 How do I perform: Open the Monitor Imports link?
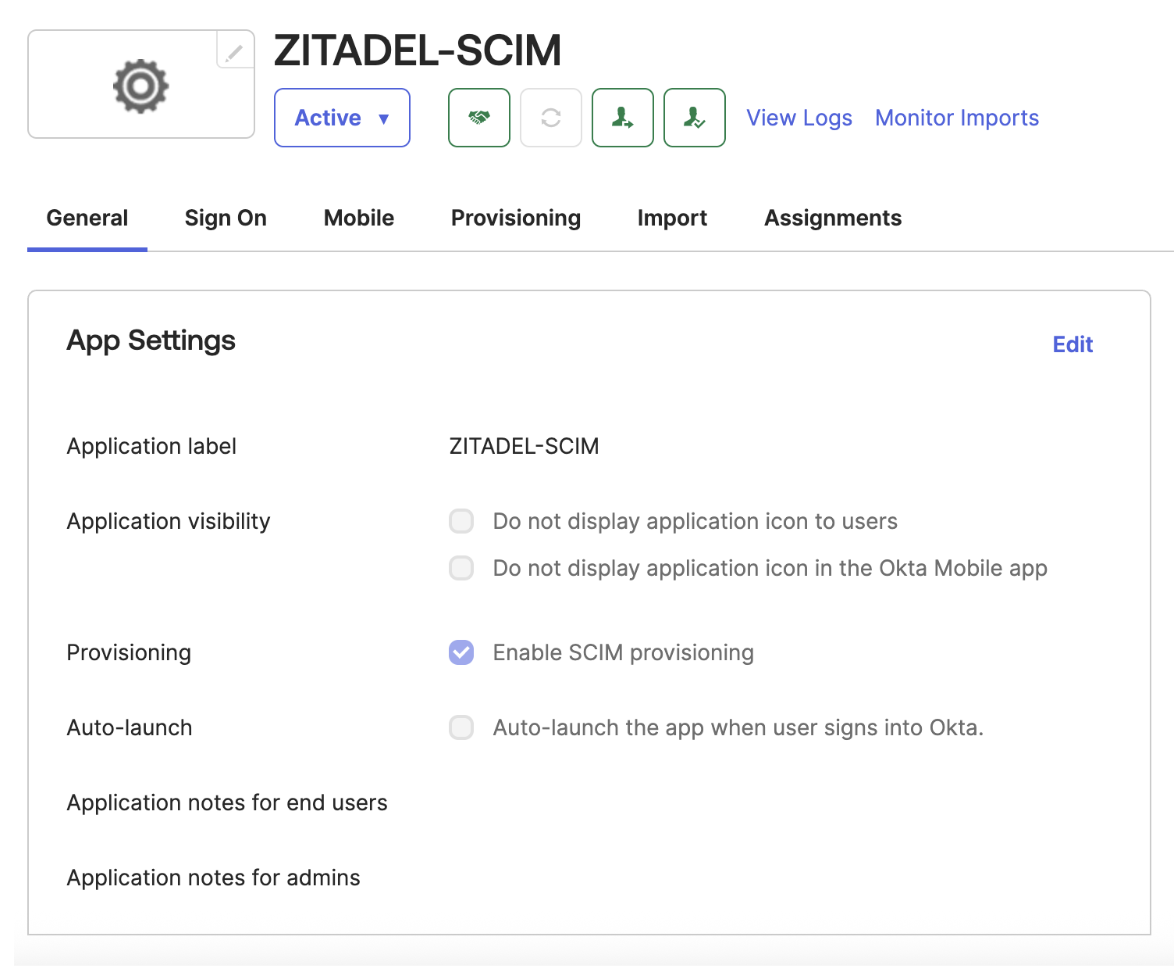[x=957, y=118]
